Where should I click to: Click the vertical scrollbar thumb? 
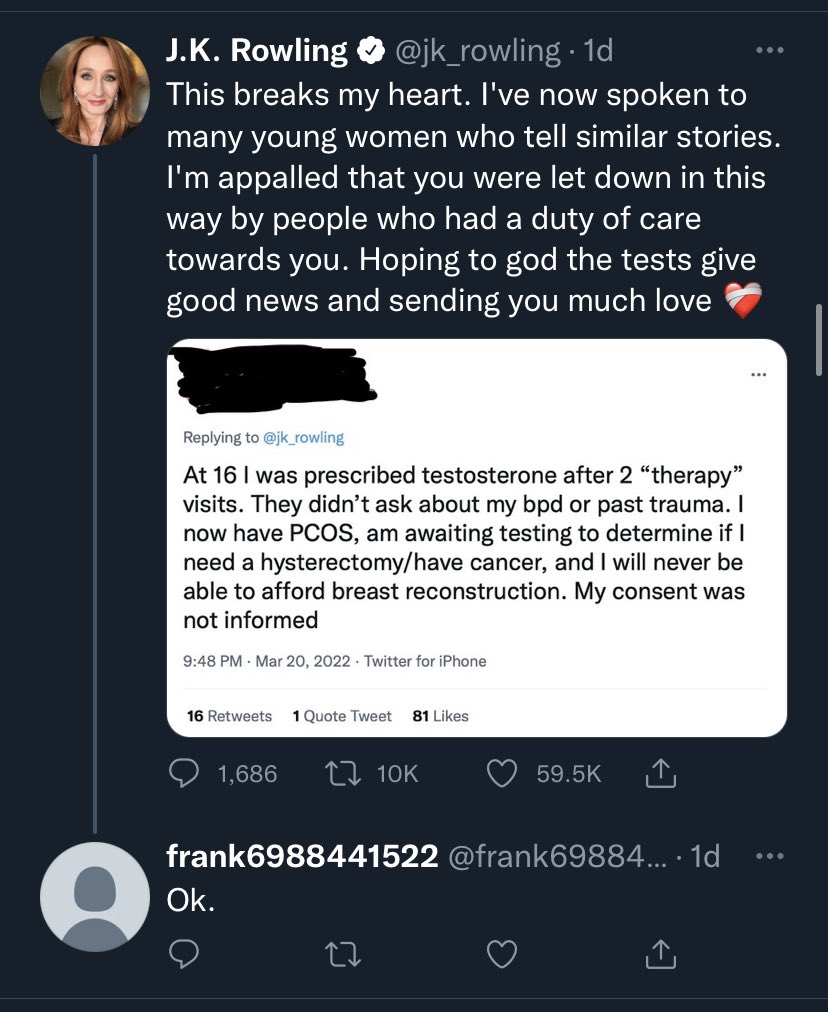(x=819, y=339)
